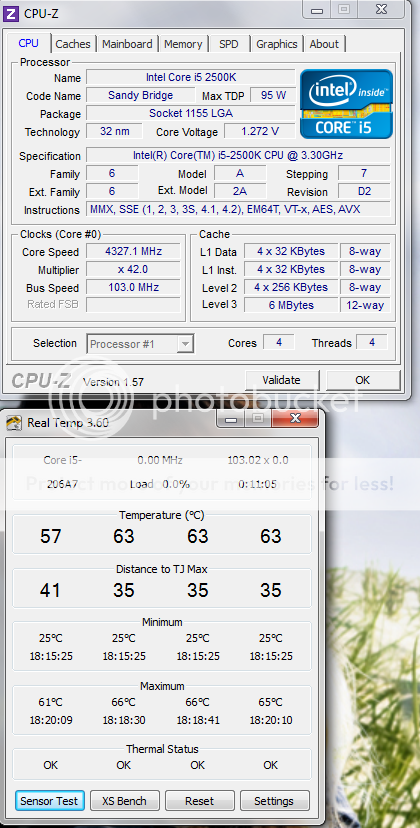Click the first Distance to TJ Max value 41

pos(50,590)
